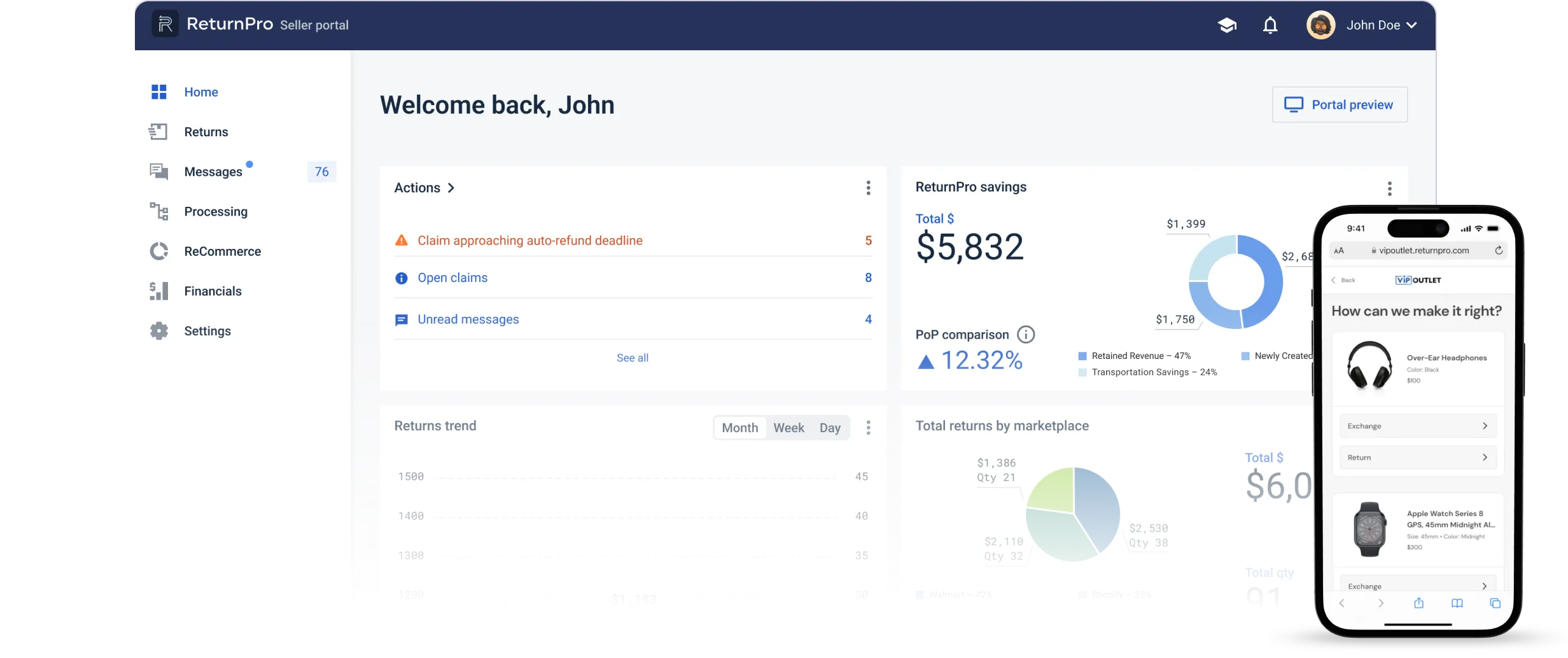The width and height of the screenshot is (1568, 658).
Task: Open the ReturnPro savings kebab menu
Action: tap(1390, 188)
